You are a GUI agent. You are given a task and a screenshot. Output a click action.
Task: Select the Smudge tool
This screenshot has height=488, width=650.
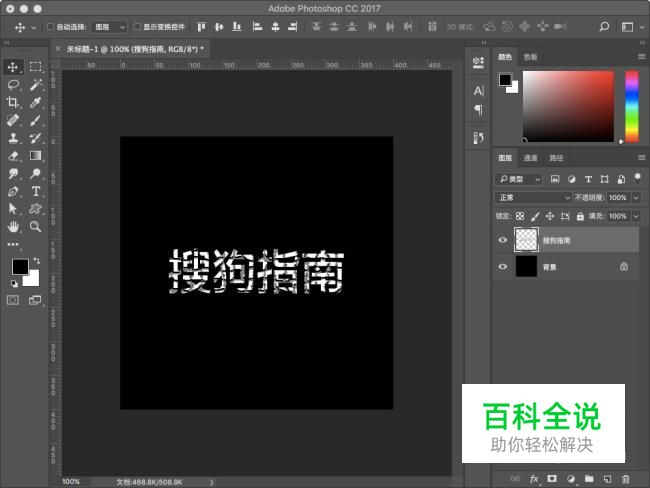tap(13, 173)
